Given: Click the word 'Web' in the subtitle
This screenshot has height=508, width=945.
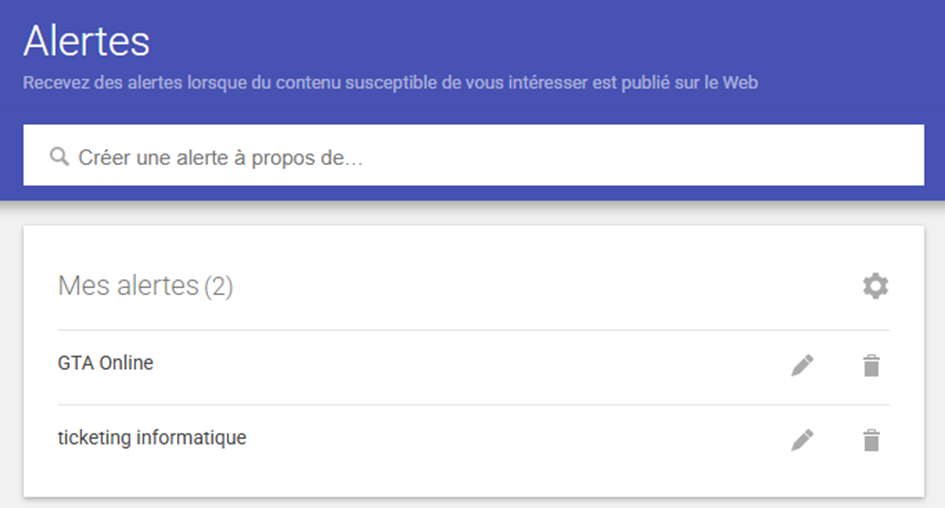Looking at the screenshot, I should (740, 82).
